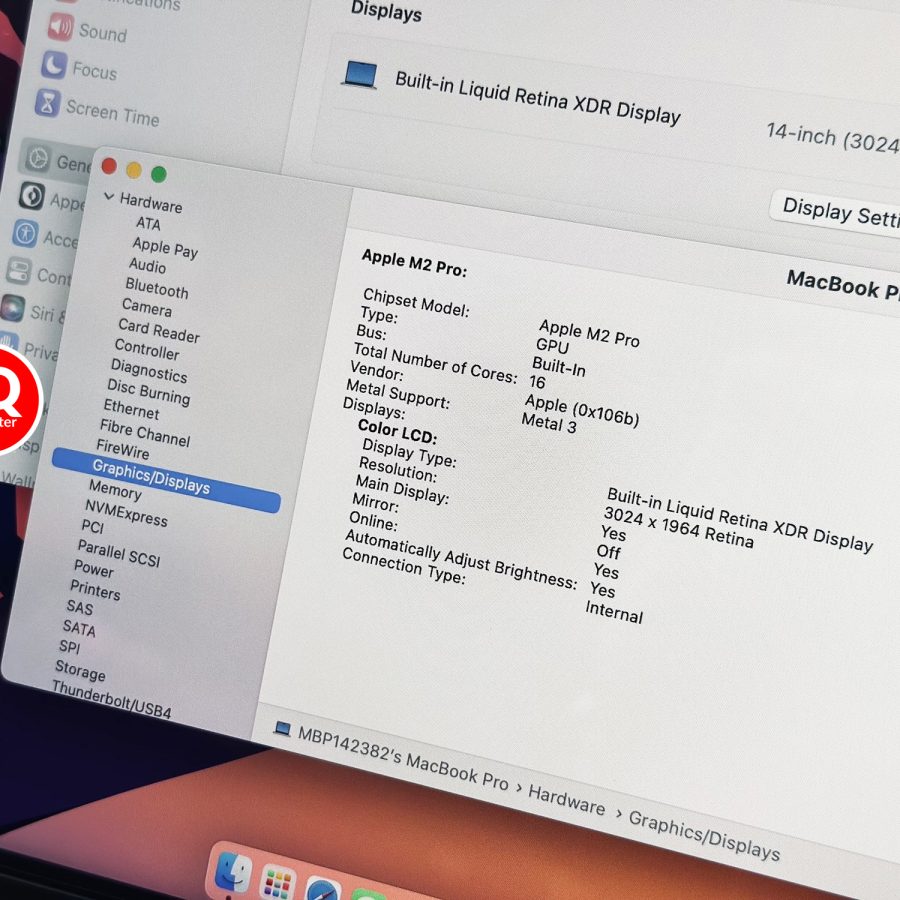Click the laptop icon beside Built-in Liquid Retina XDR Display
Screen dimensions: 900x900
click(x=360, y=75)
